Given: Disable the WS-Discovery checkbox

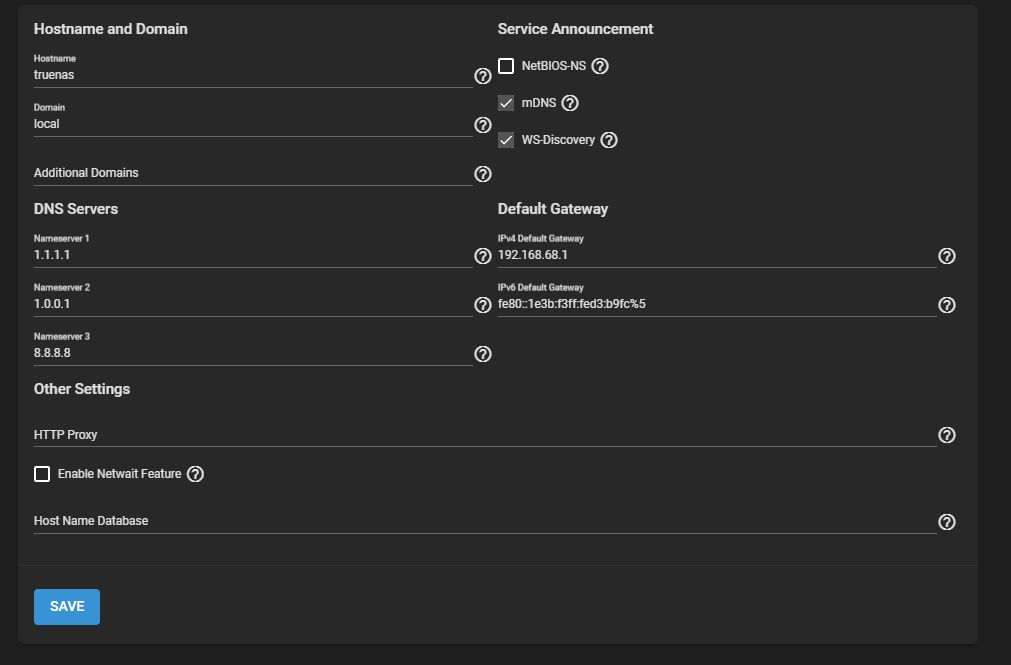Looking at the screenshot, I should pos(506,140).
